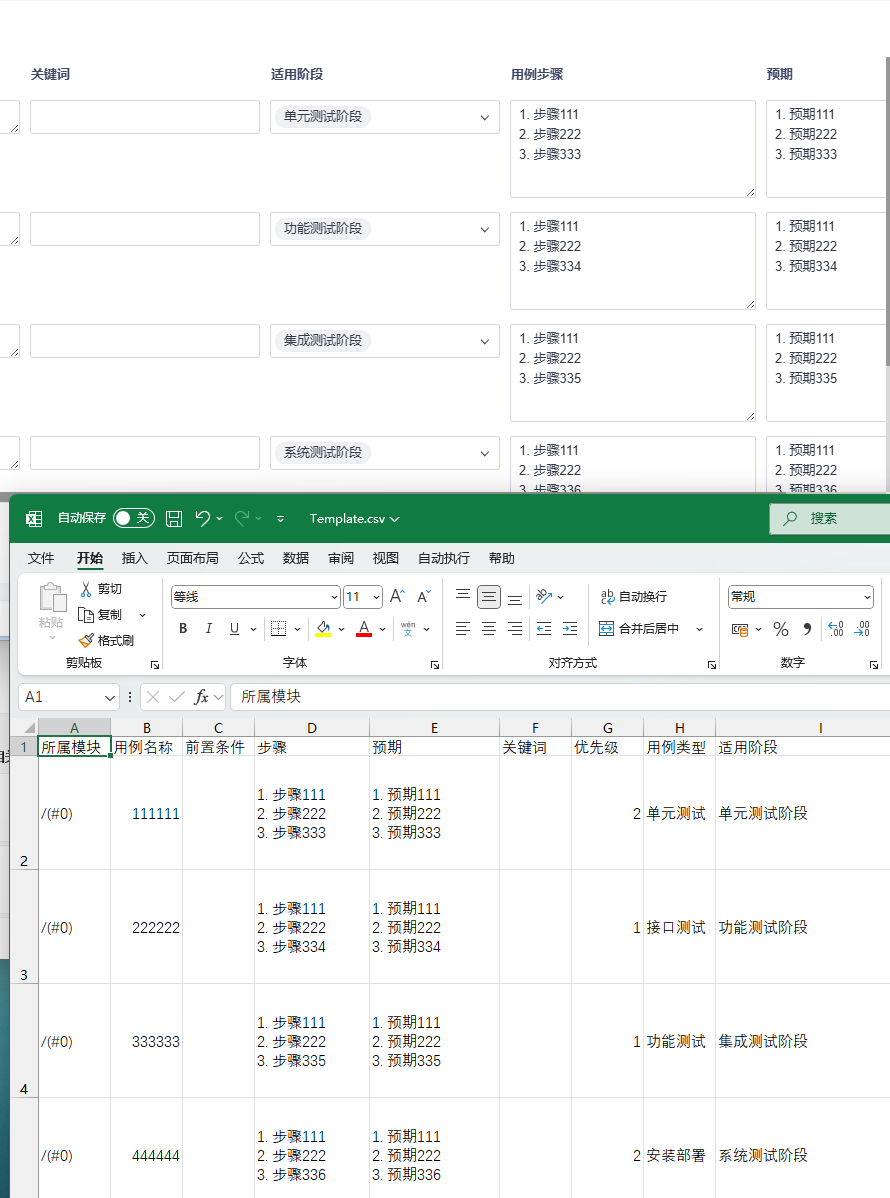
Task: Open the Name Box A1 dropdown
Action: (x=109, y=698)
